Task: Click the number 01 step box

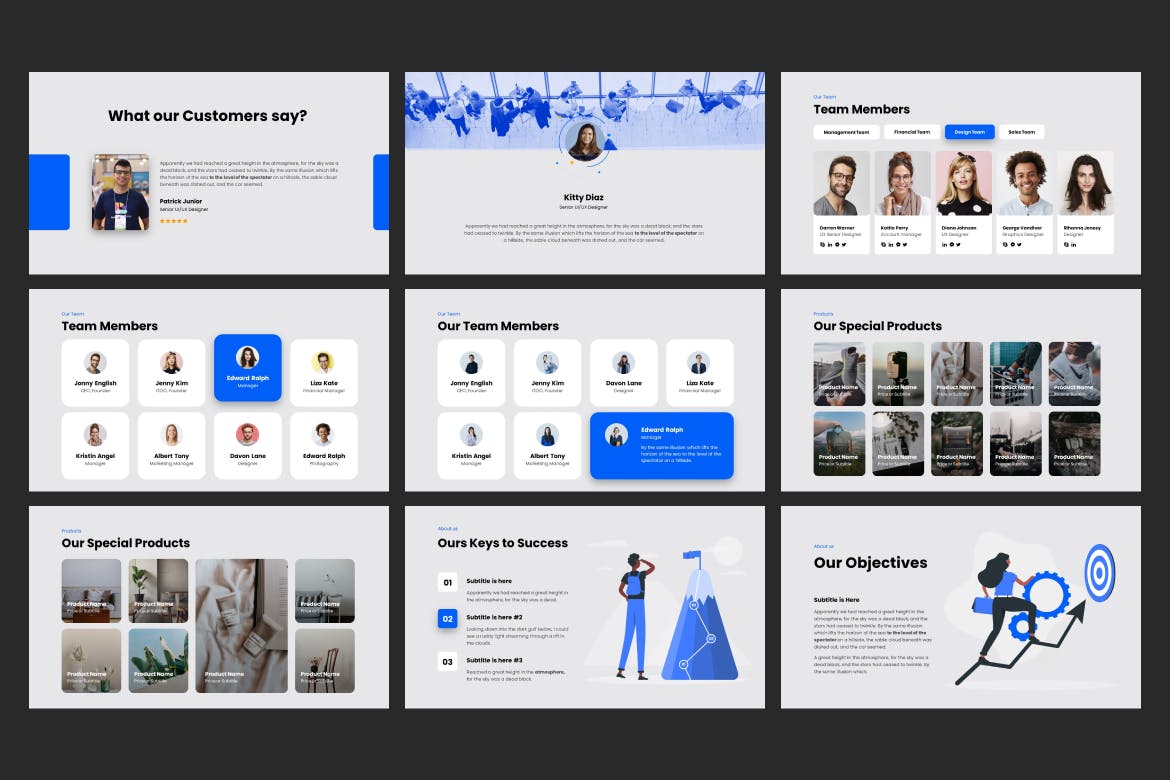Action: click(447, 582)
